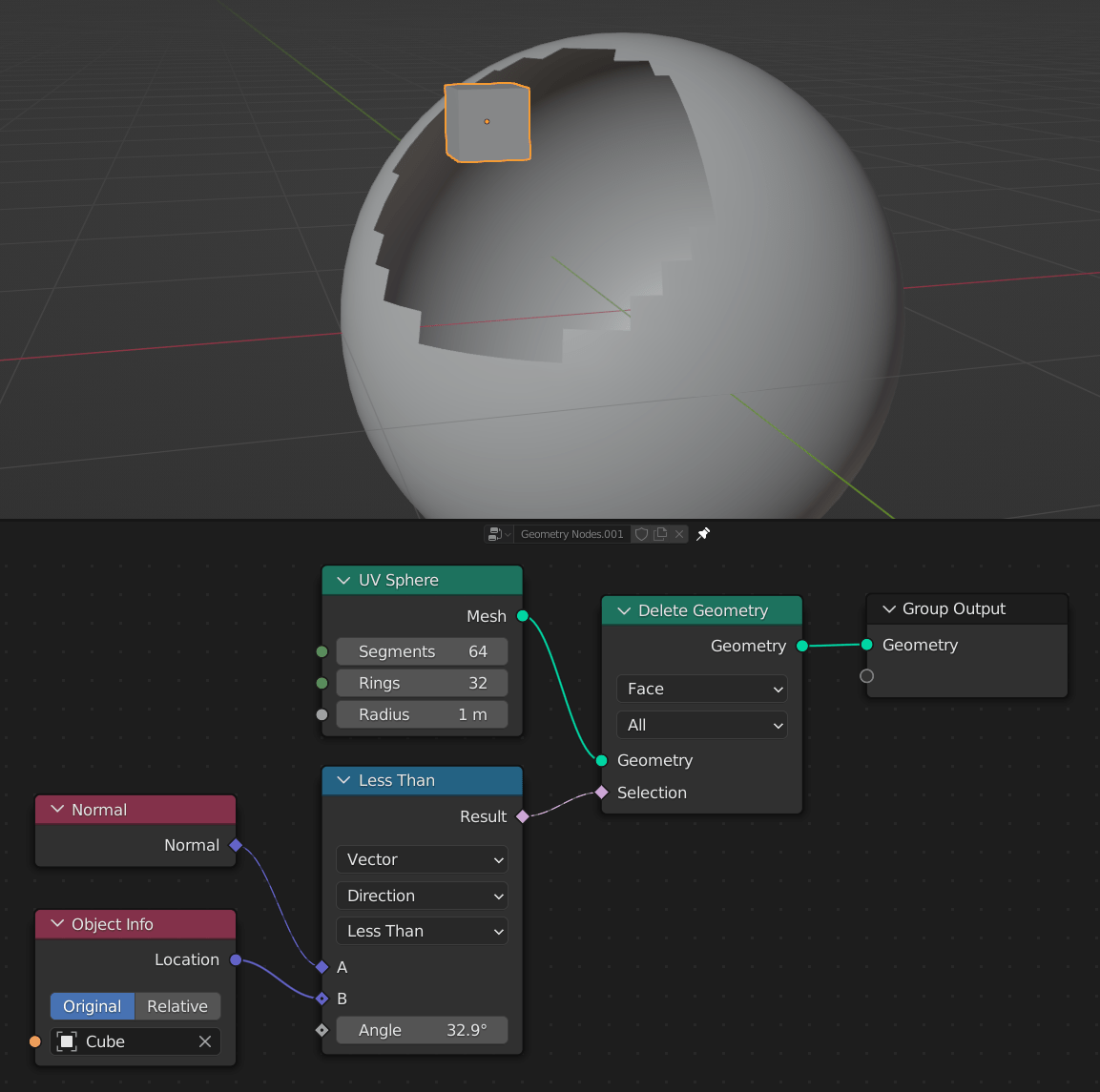Enable the fake user shield for the node tree

tap(640, 534)
